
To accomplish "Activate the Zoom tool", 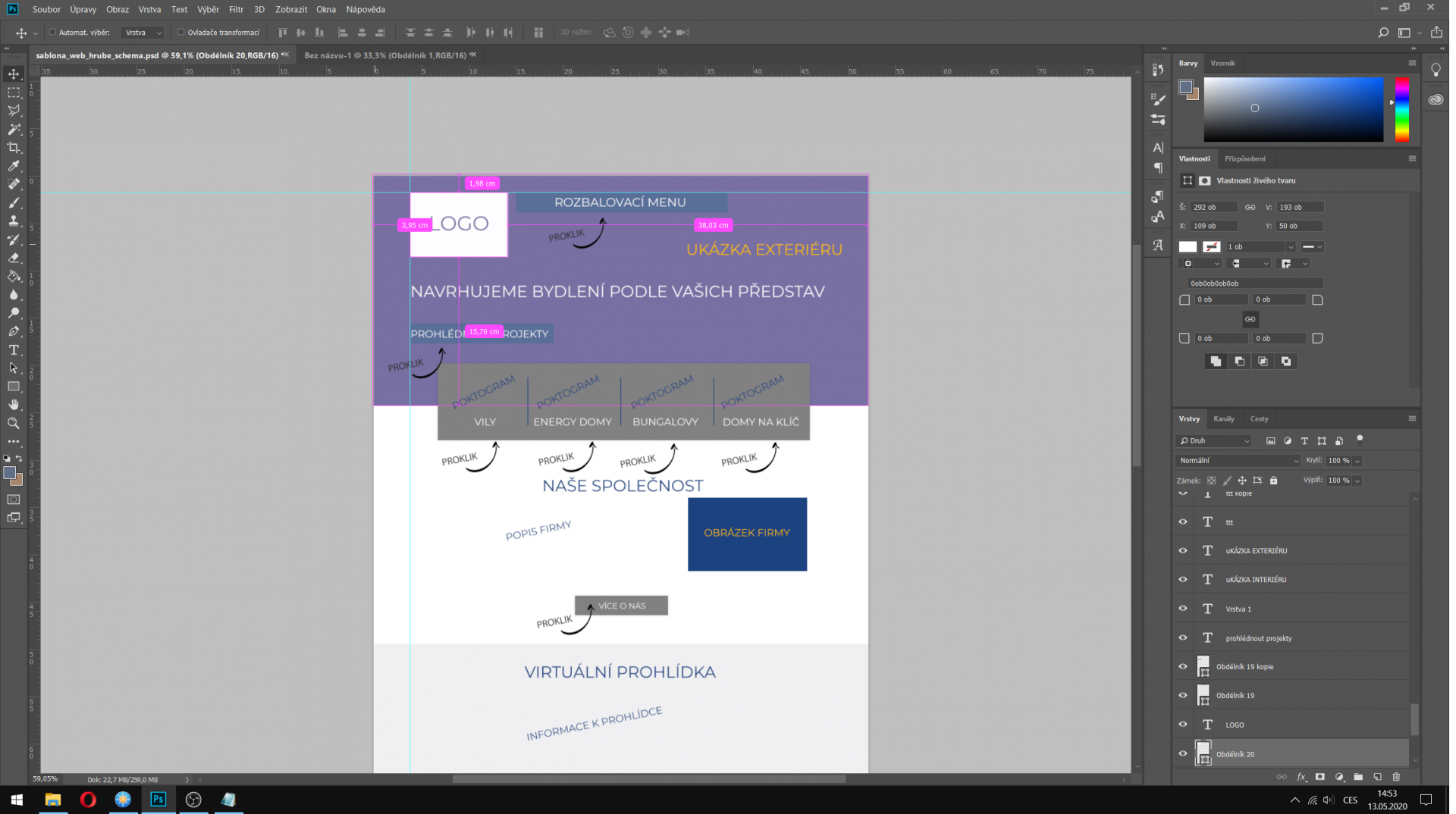I will 14,424.
